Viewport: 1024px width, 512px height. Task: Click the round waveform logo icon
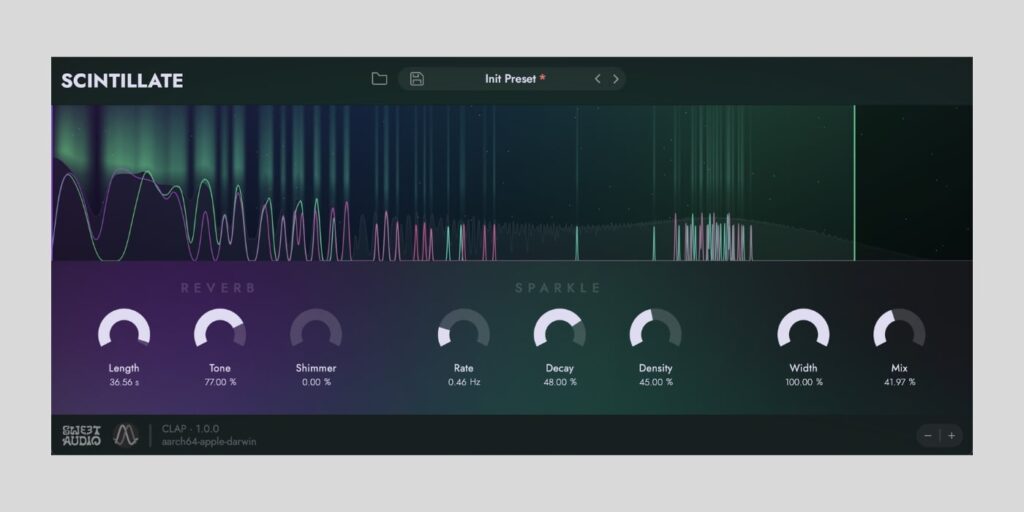tap(125, 436)
